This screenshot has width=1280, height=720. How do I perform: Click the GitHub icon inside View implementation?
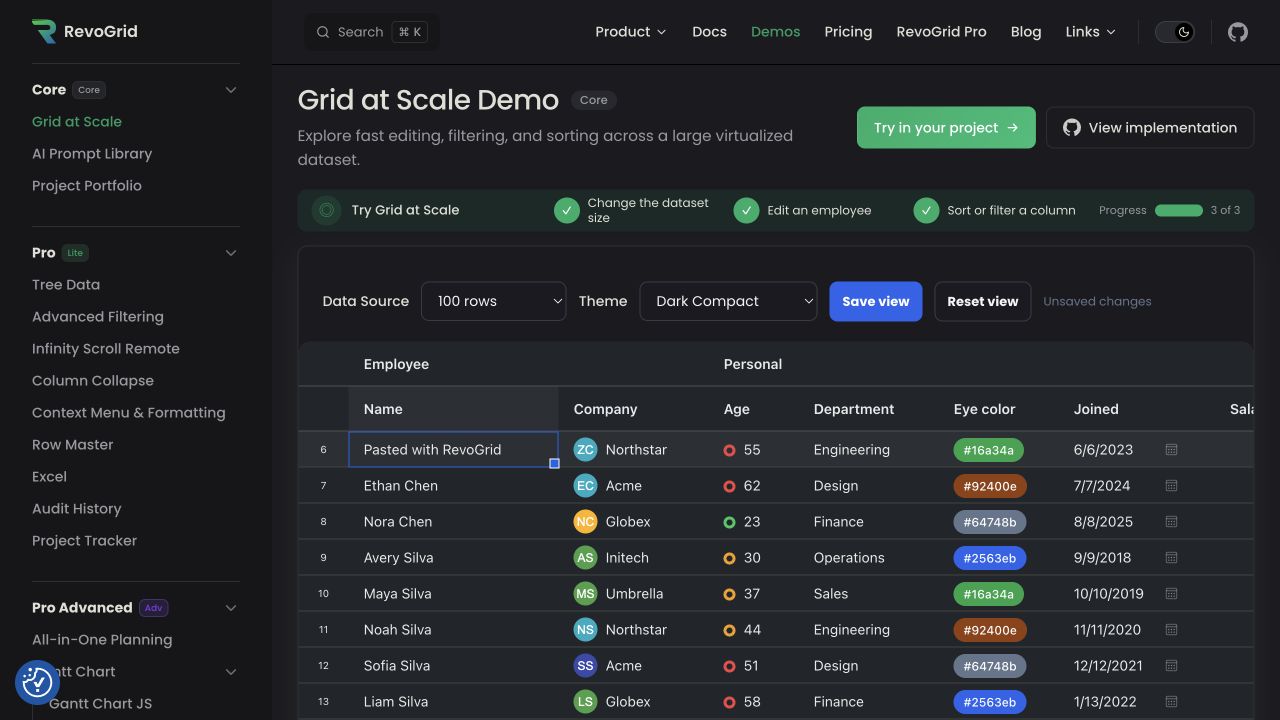click(1072, 128)
